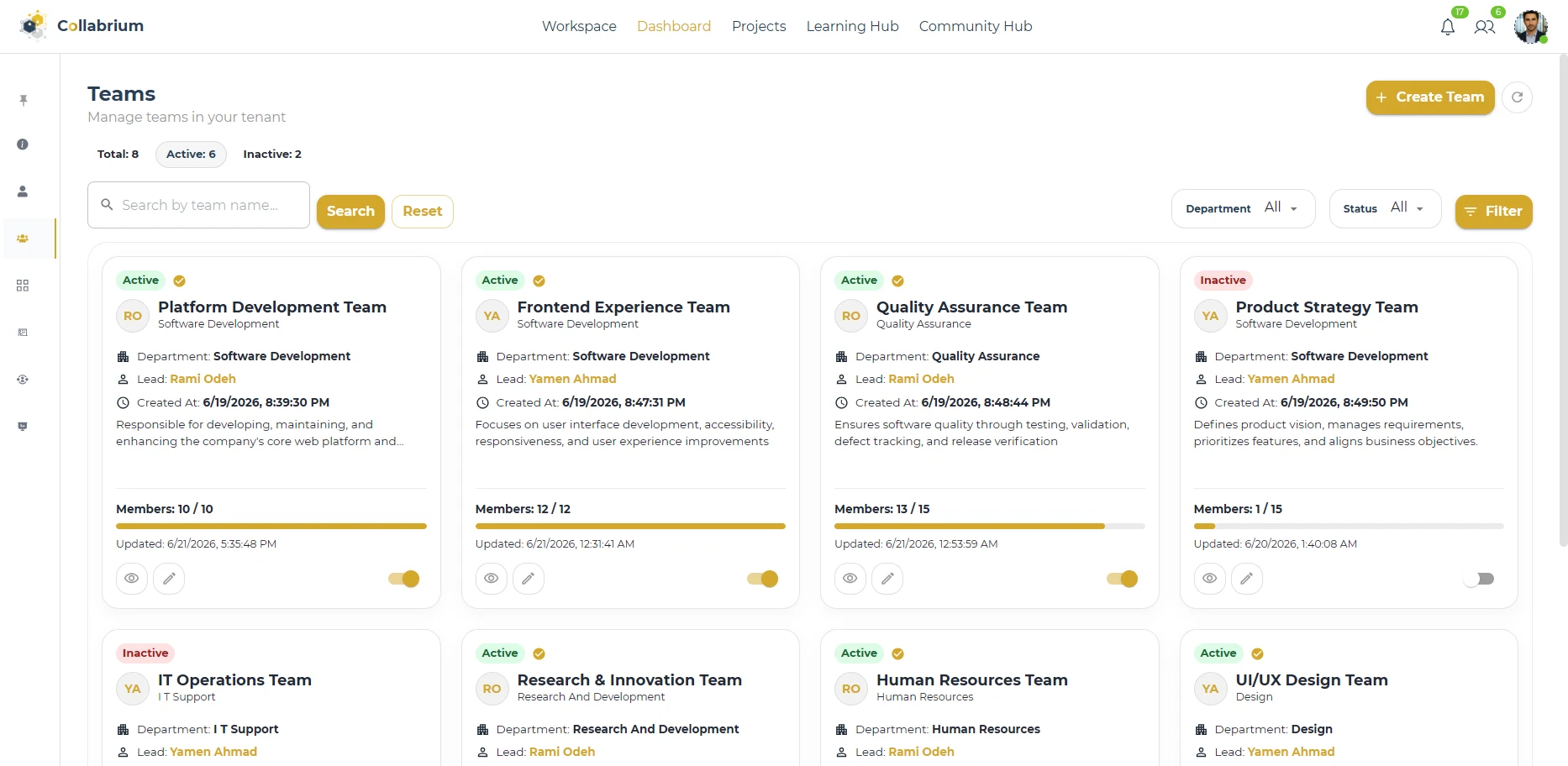Click the refresh teams icon button
The height and width of the screenshot is (766, 1568).
pos(1517,97)
